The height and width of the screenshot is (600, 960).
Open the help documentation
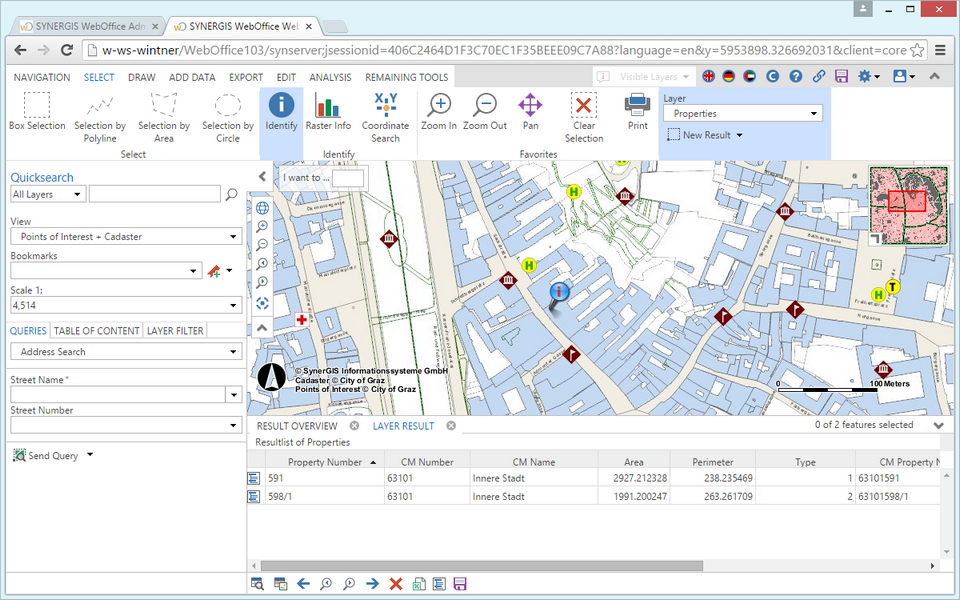pyautogui.click(x=793, y=76)
